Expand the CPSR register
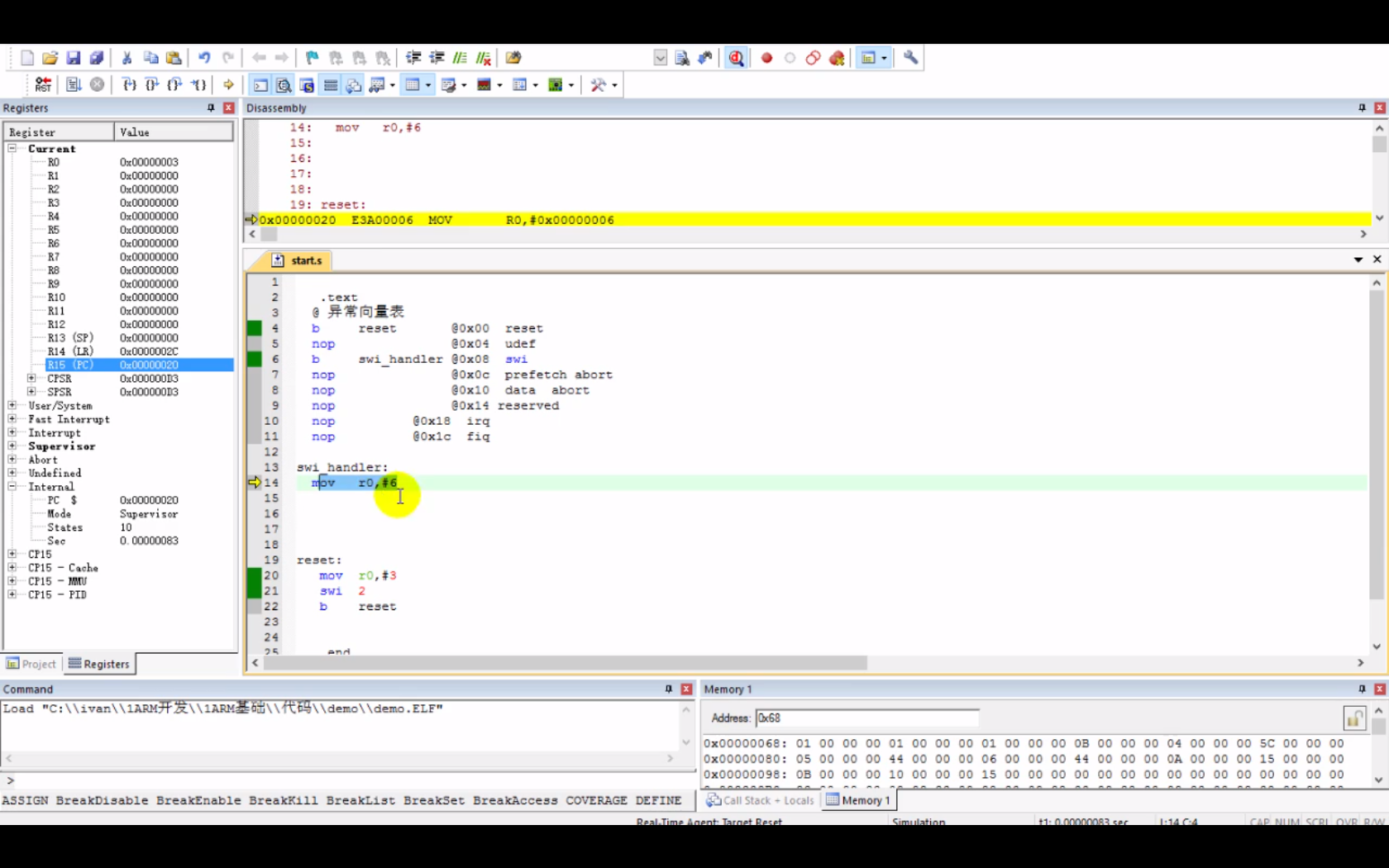Viewport: 1389px width, 868px height. click(x=31, y=378)
